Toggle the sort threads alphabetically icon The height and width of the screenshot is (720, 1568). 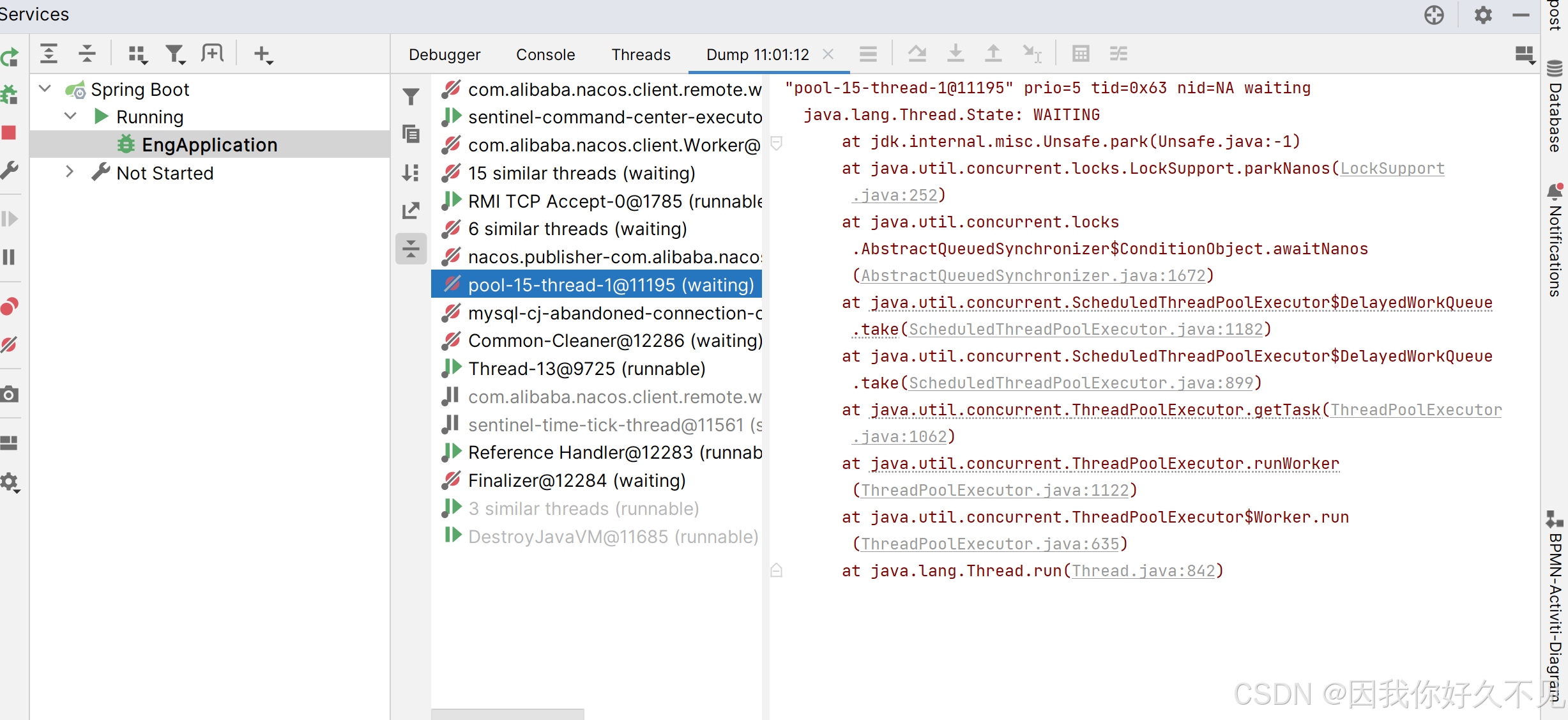click(x=411, y=172)
